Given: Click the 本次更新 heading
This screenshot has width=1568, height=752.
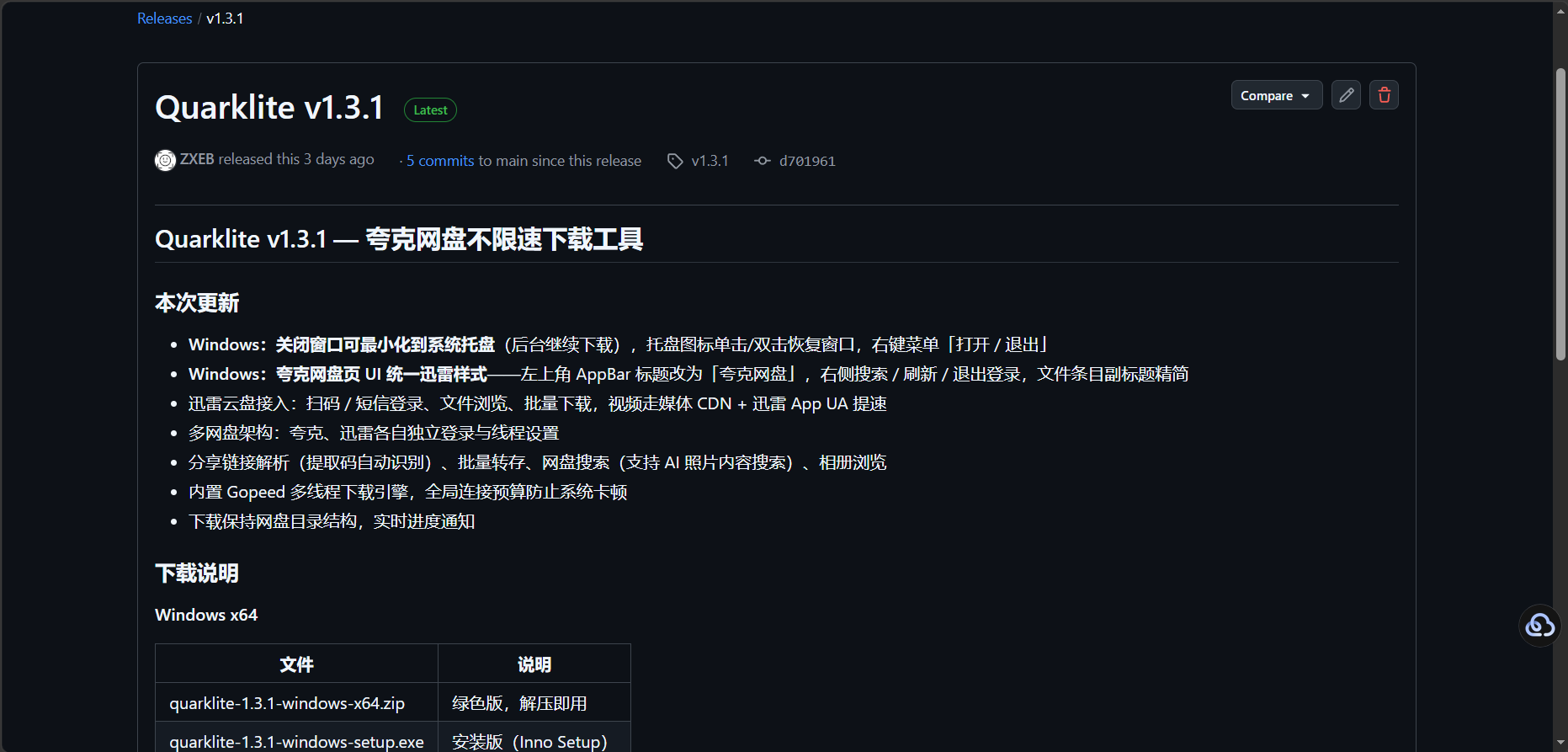Looking at the screenshot, I should [197, 303].
